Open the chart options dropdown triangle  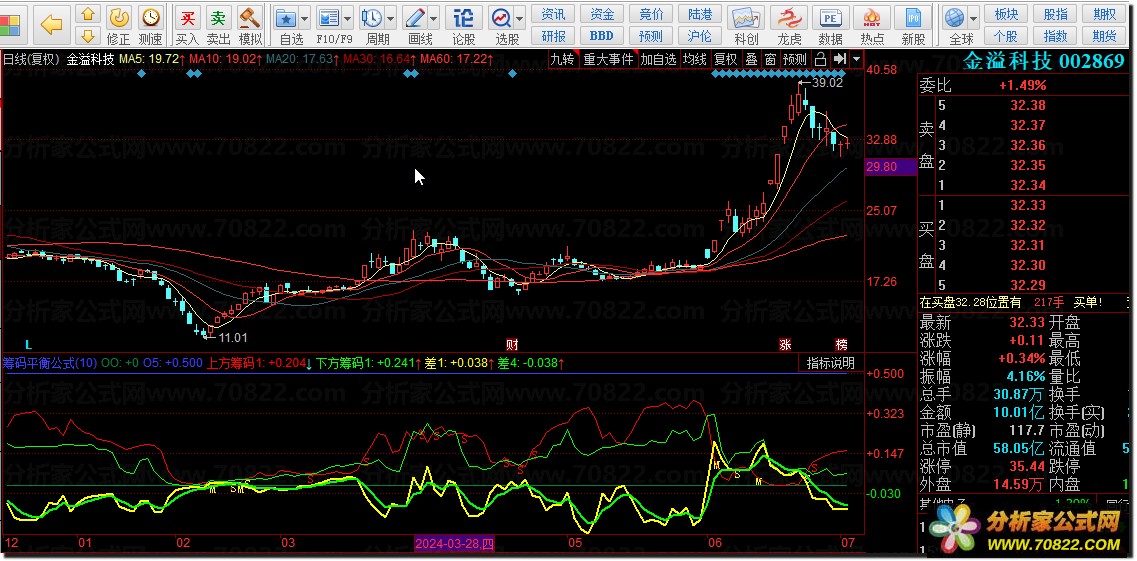point(857,59)
